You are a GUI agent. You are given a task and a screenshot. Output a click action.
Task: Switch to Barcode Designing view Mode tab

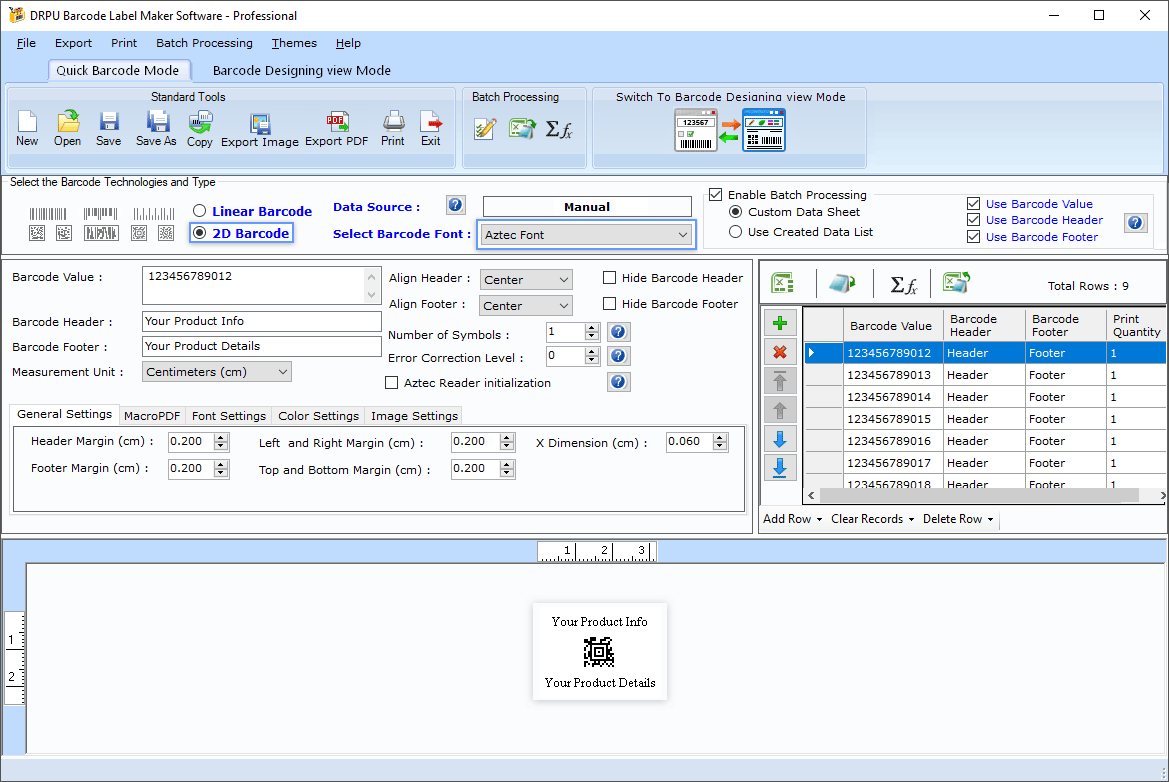pyautogui.click(x=302, y=71)
